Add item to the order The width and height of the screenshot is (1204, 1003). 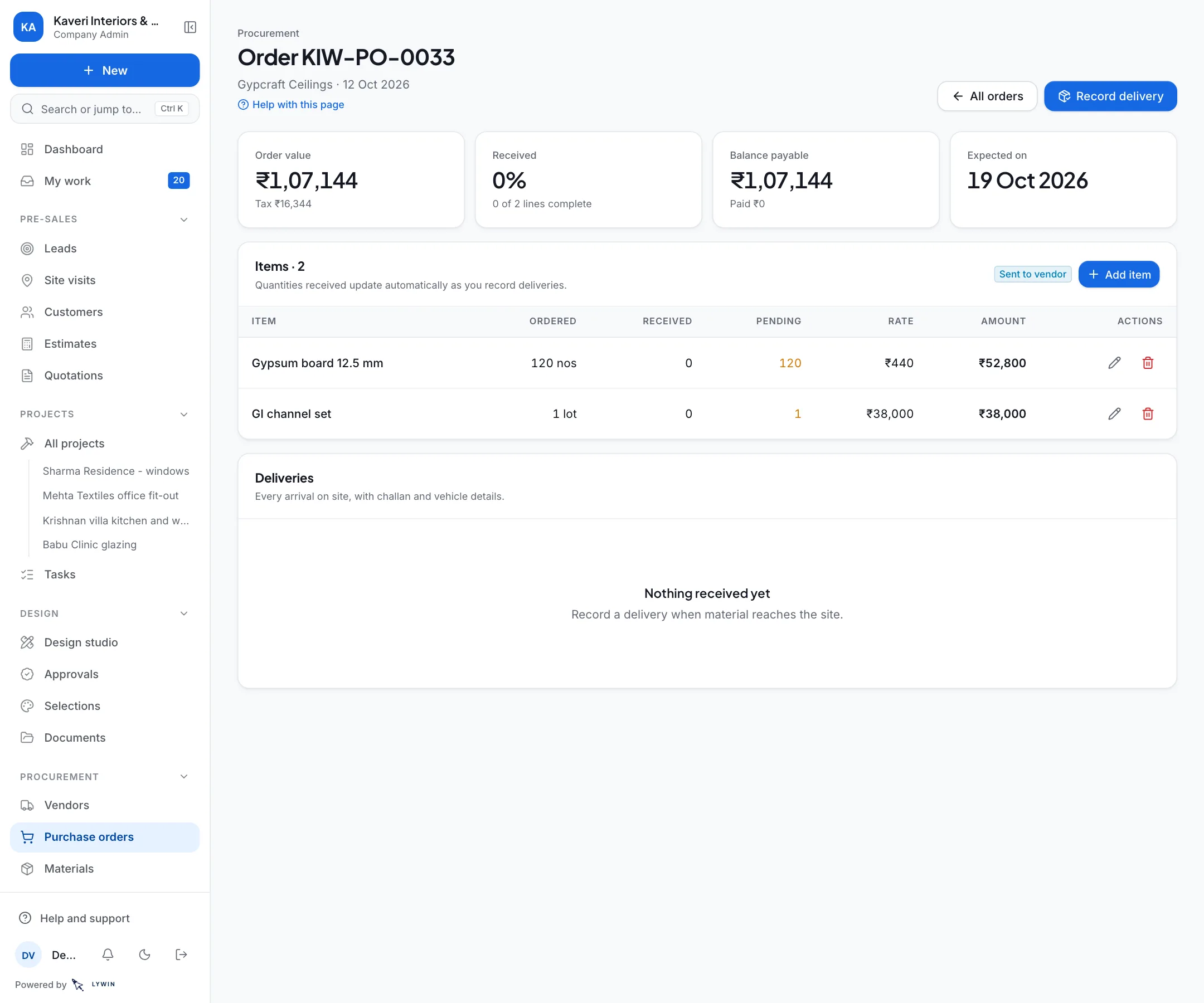[1118, 275]
